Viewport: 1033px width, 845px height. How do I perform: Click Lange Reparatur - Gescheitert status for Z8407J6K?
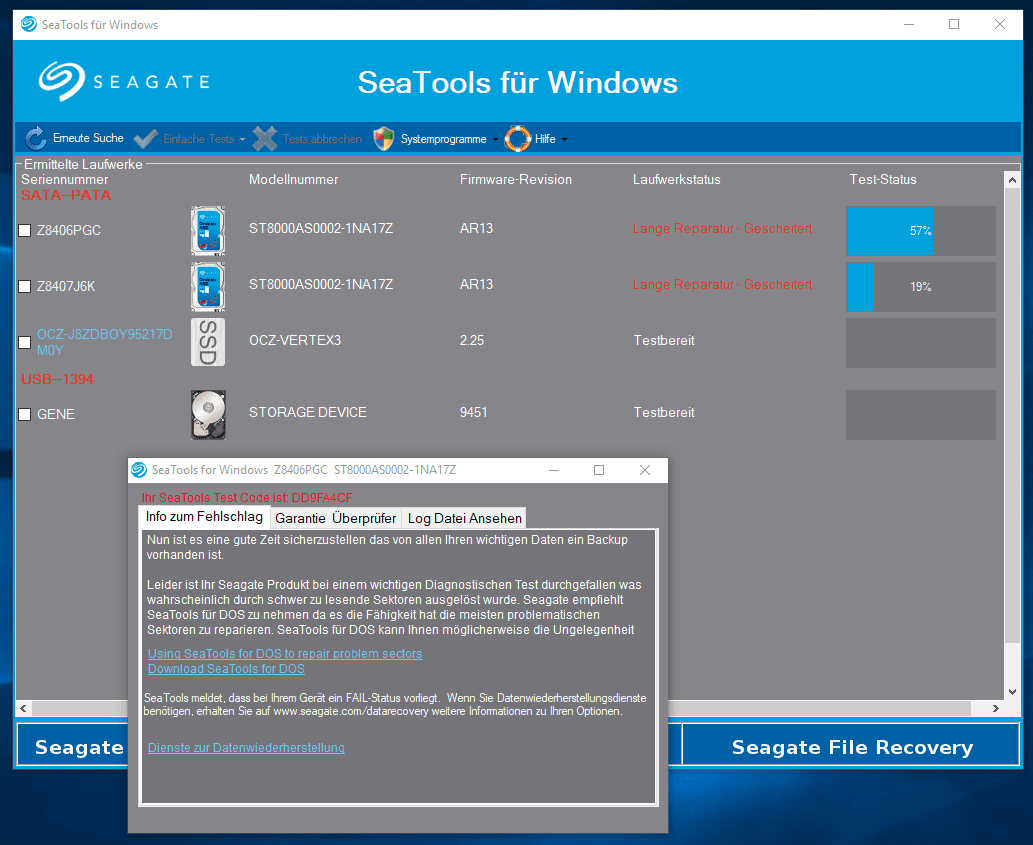click(722, 285)
